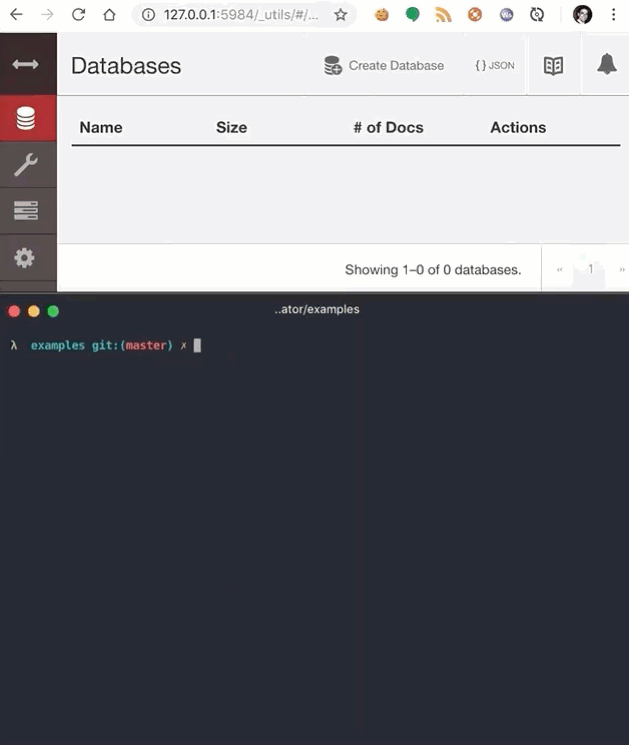This screenshot has width=629, height=745.
Task: Click the terminal prompt cursor
Action: [197, 345]
